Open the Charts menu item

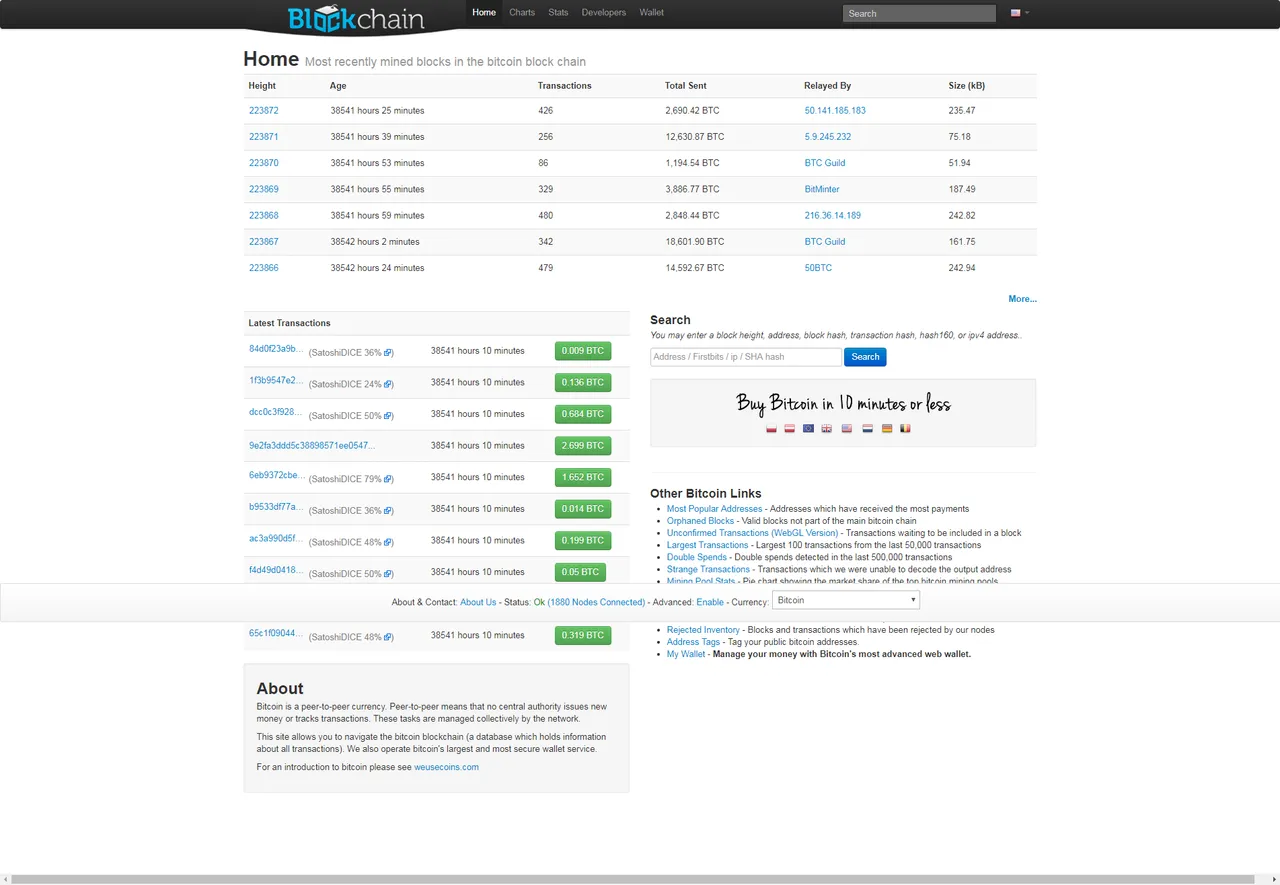click(x=522, y=13)
